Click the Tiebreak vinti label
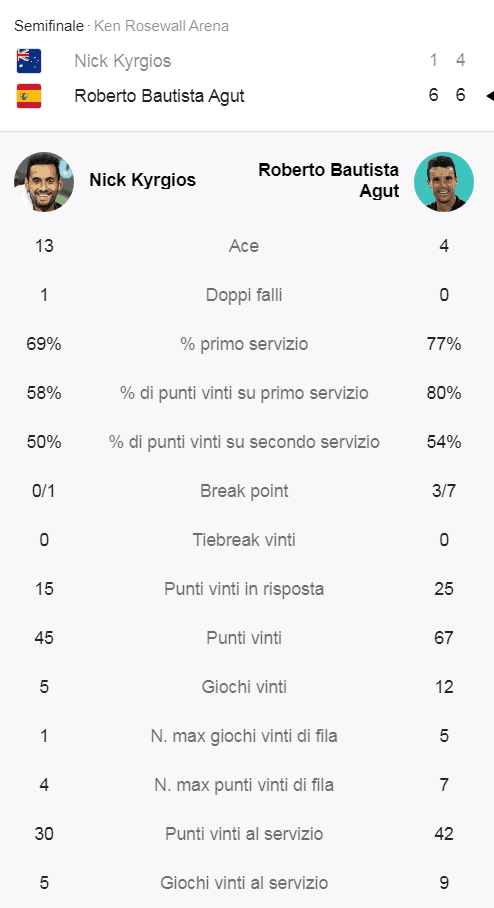 244,540
